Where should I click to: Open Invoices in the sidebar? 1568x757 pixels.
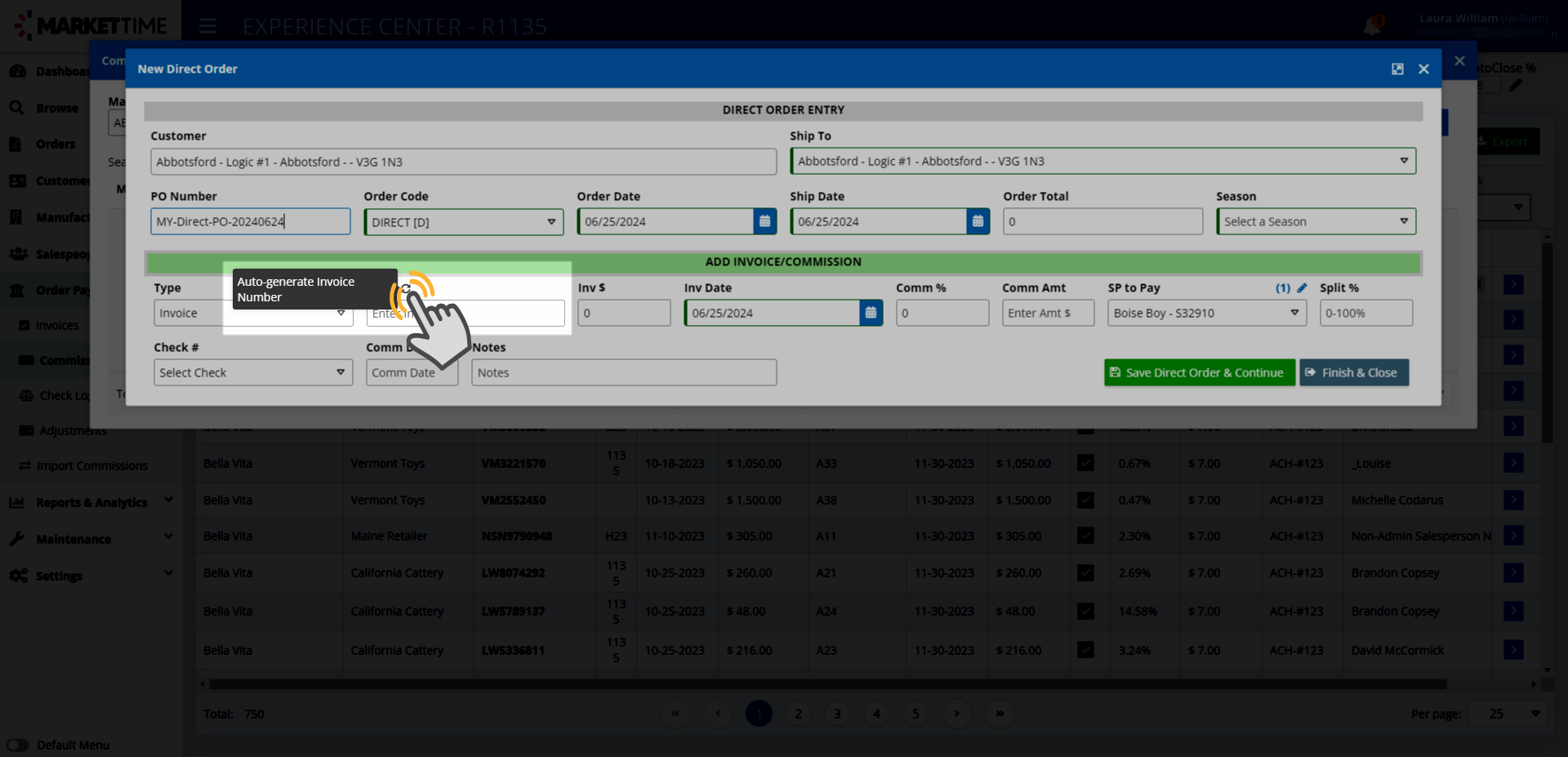click(x=57, y=325)
